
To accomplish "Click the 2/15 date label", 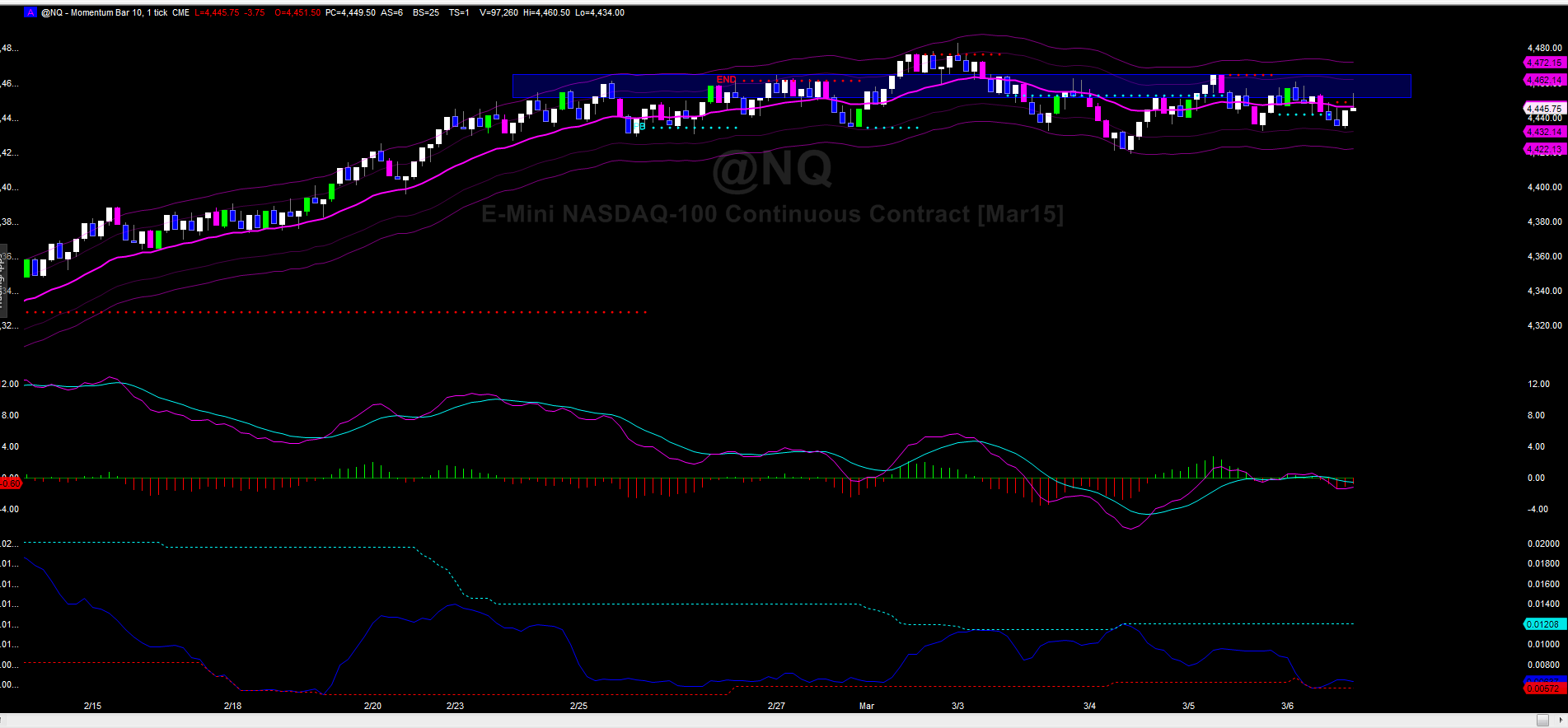I will (92, 706).
